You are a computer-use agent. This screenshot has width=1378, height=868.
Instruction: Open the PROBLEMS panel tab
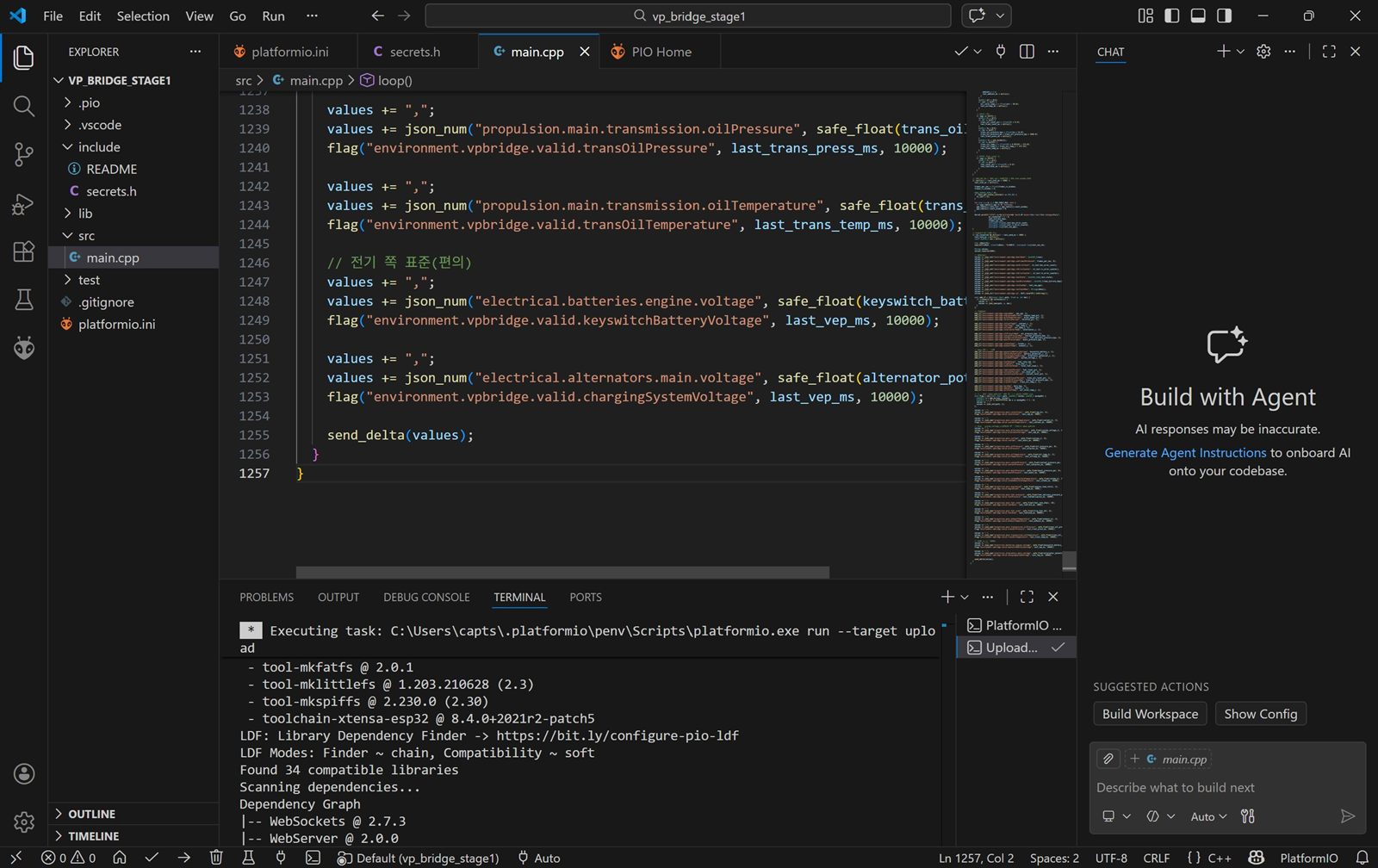point(266,597)
